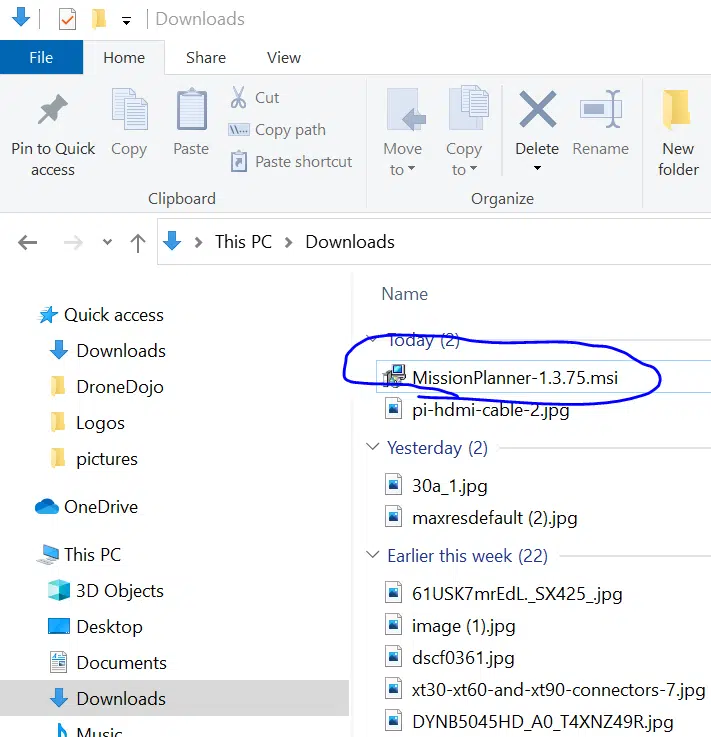Go up one level with Up arrow
711x737 pixels.
pos(138,243)
